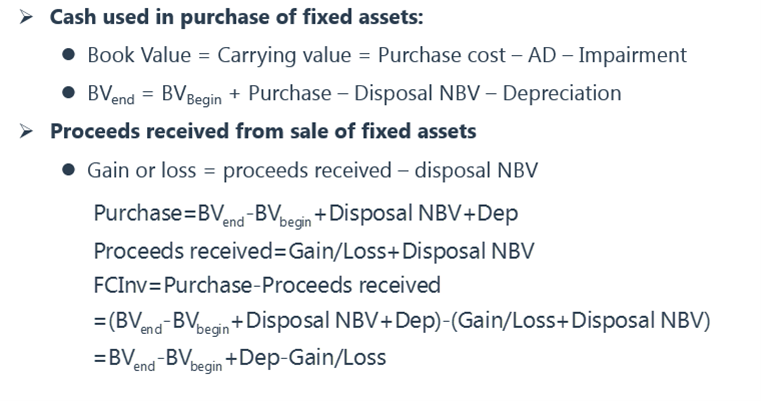Click the arrow bullet before Proceeds received heading

[x=26, y=131]
